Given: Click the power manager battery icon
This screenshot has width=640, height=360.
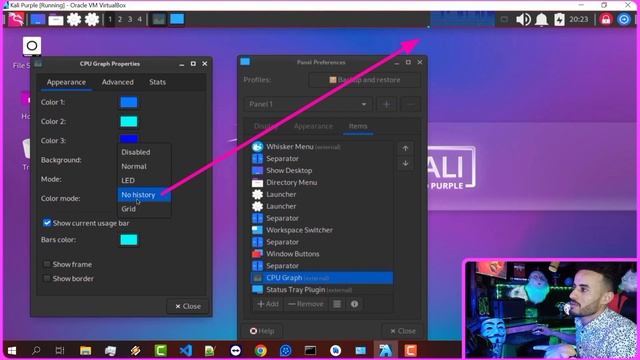Looking at the screenshot, I should point(559,19).
